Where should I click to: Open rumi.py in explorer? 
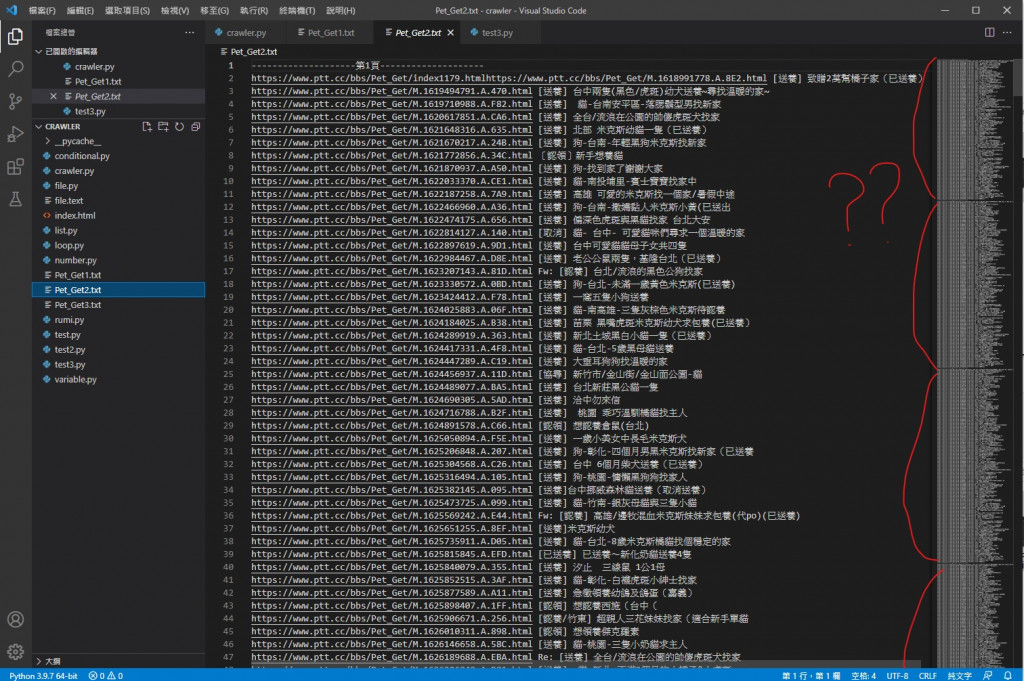[69, 320]
